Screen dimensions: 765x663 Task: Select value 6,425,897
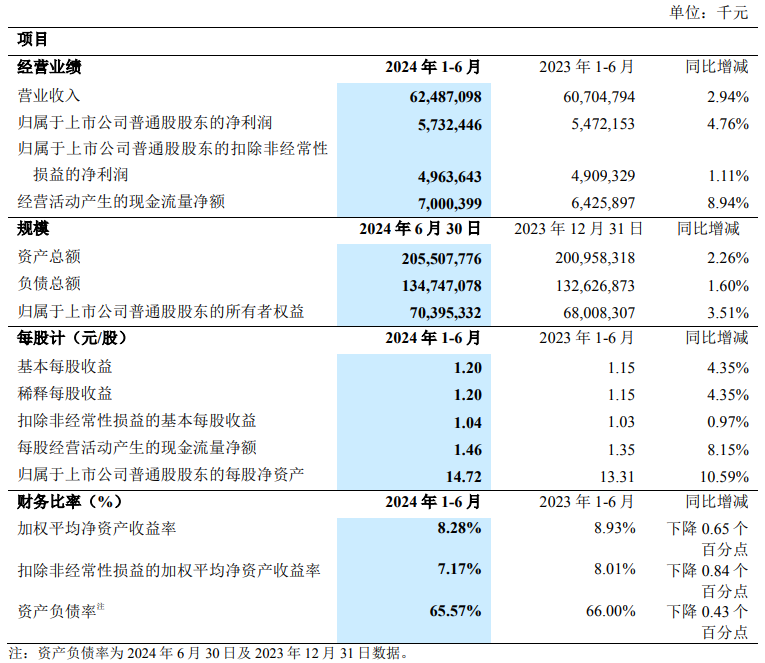603,202
